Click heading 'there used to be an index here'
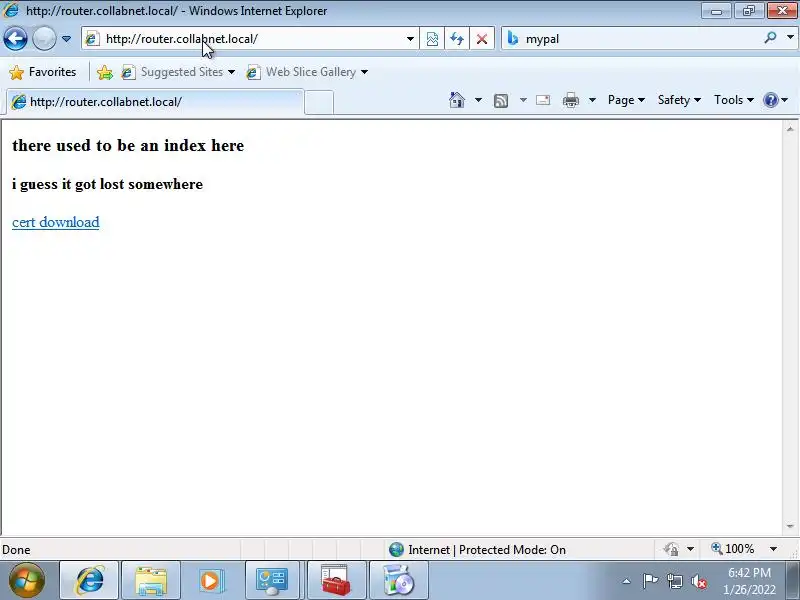This screenshot has width=800, height=600. click(x=128, y=145)
